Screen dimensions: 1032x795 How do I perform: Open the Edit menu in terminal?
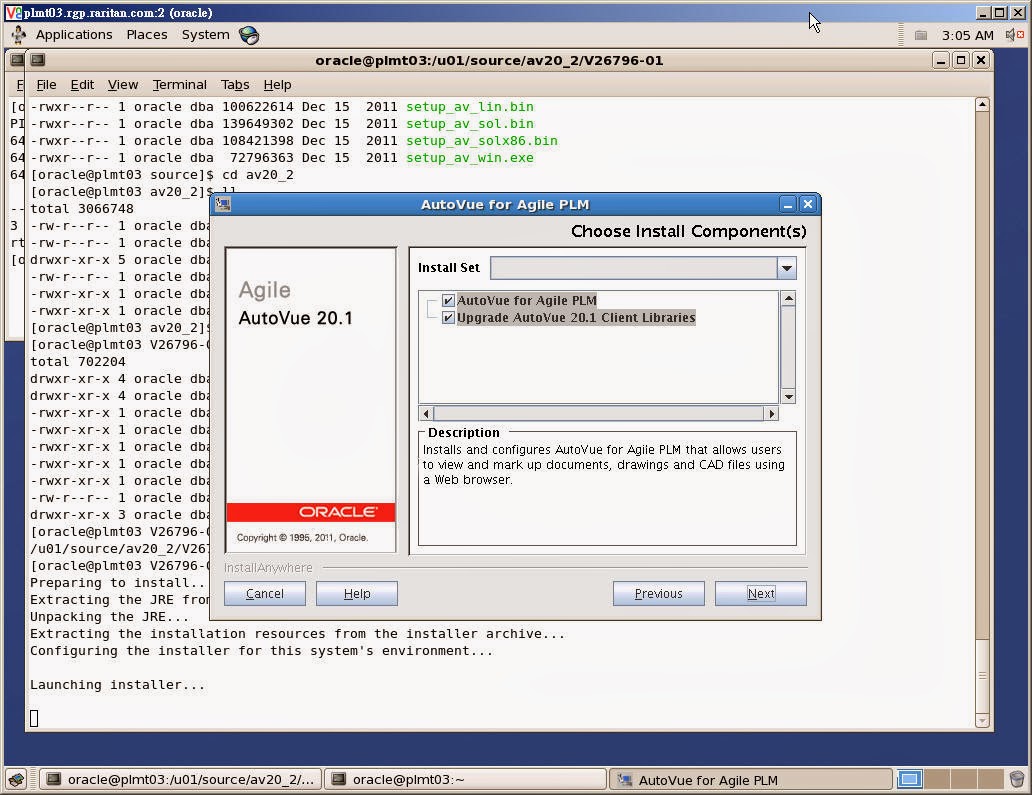pos(82,85)
